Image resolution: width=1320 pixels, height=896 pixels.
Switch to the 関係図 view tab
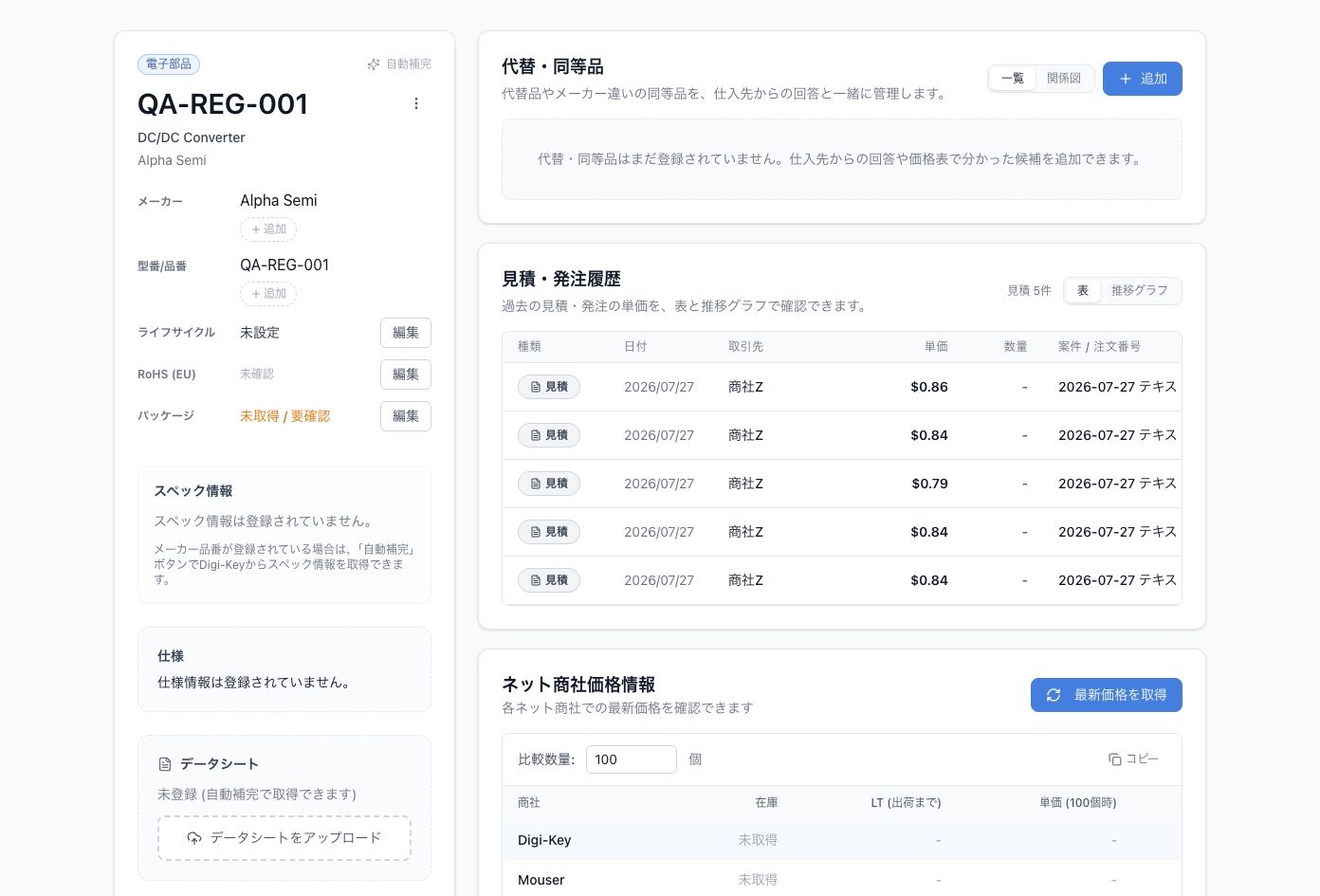tap(1064, 78)
